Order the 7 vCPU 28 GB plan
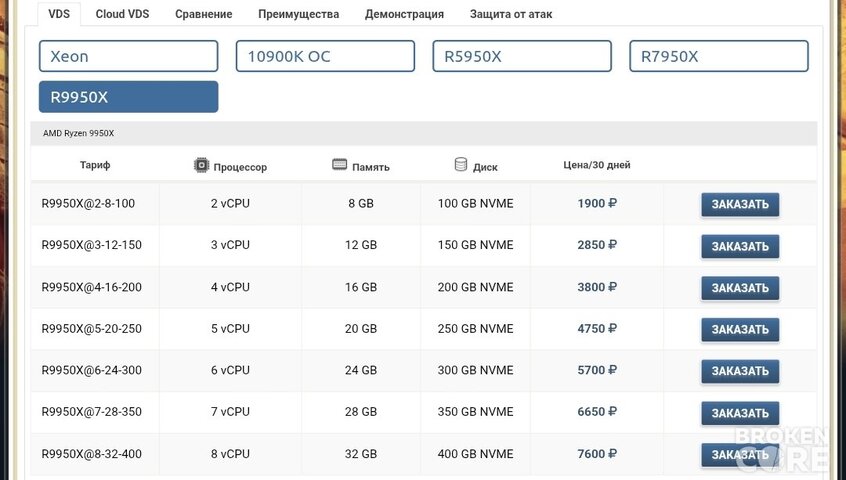846x480 pixels. [740, 413]
